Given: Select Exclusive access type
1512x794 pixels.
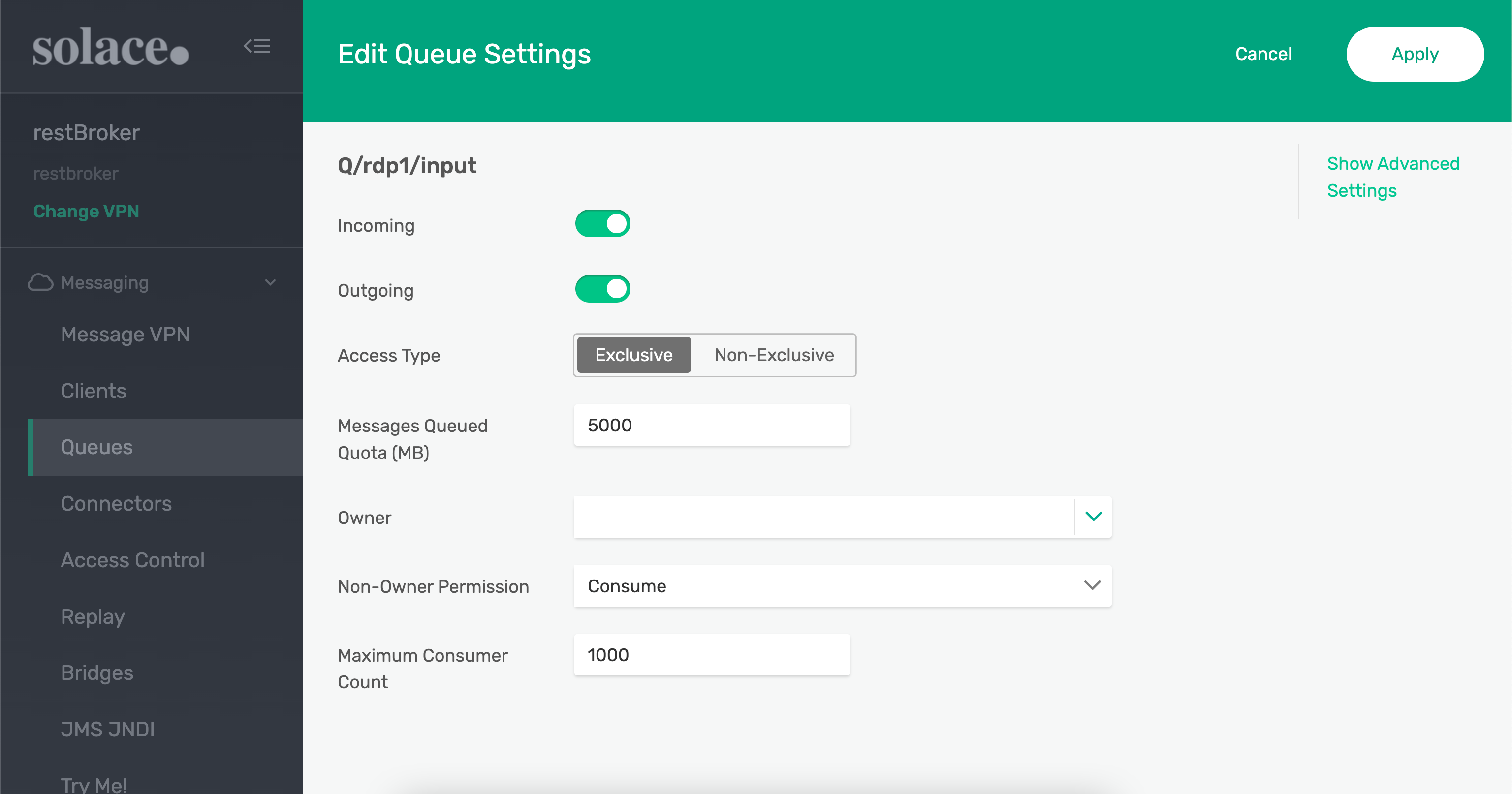Looking at the screenshot, I should 633,355.
